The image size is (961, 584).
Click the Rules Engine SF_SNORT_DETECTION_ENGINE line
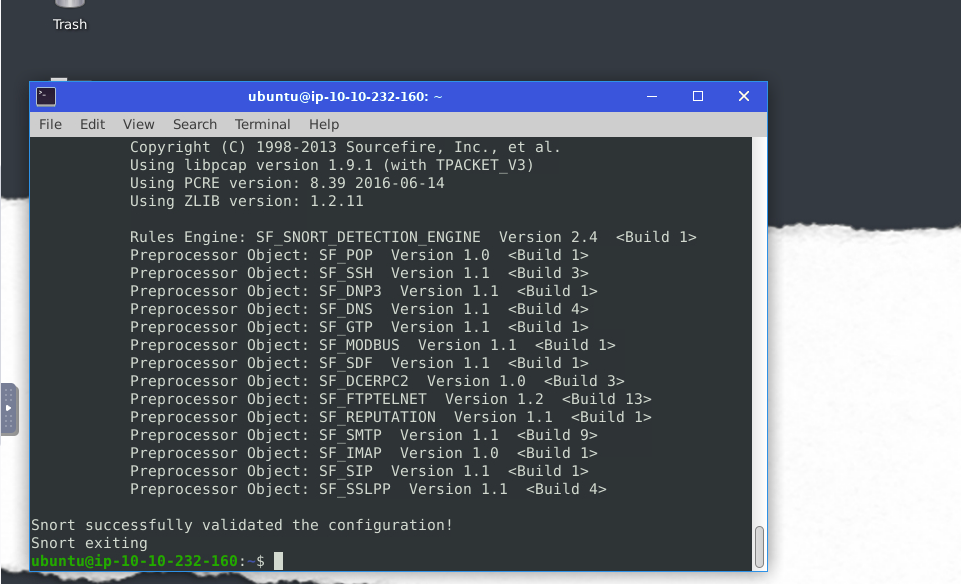(x=412, y=237)
